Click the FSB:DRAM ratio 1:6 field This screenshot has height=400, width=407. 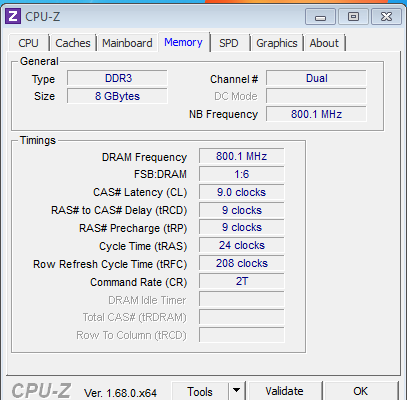pyautogui.click(x=242, y=174)
